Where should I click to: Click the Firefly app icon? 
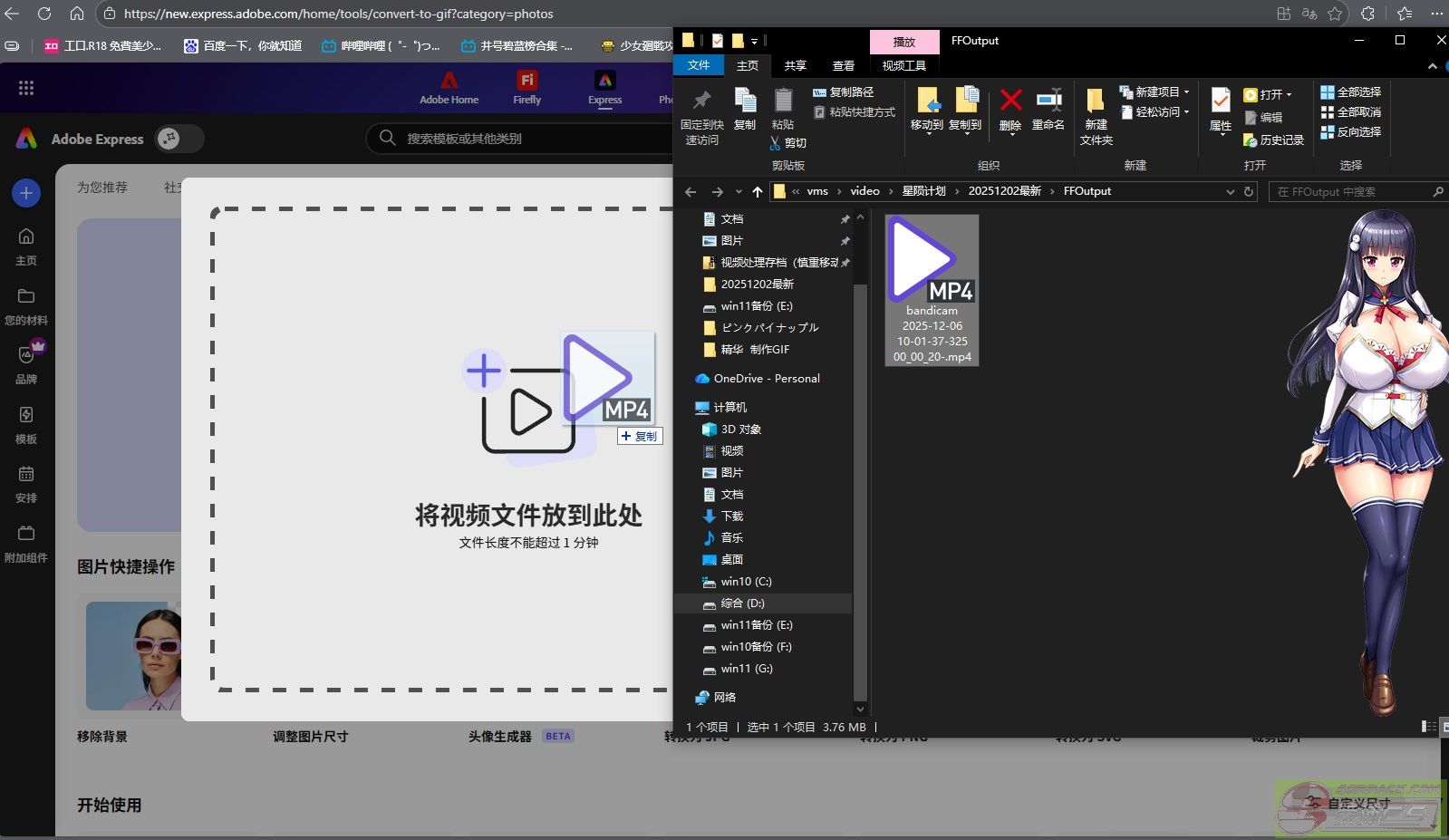click(526, 82)
